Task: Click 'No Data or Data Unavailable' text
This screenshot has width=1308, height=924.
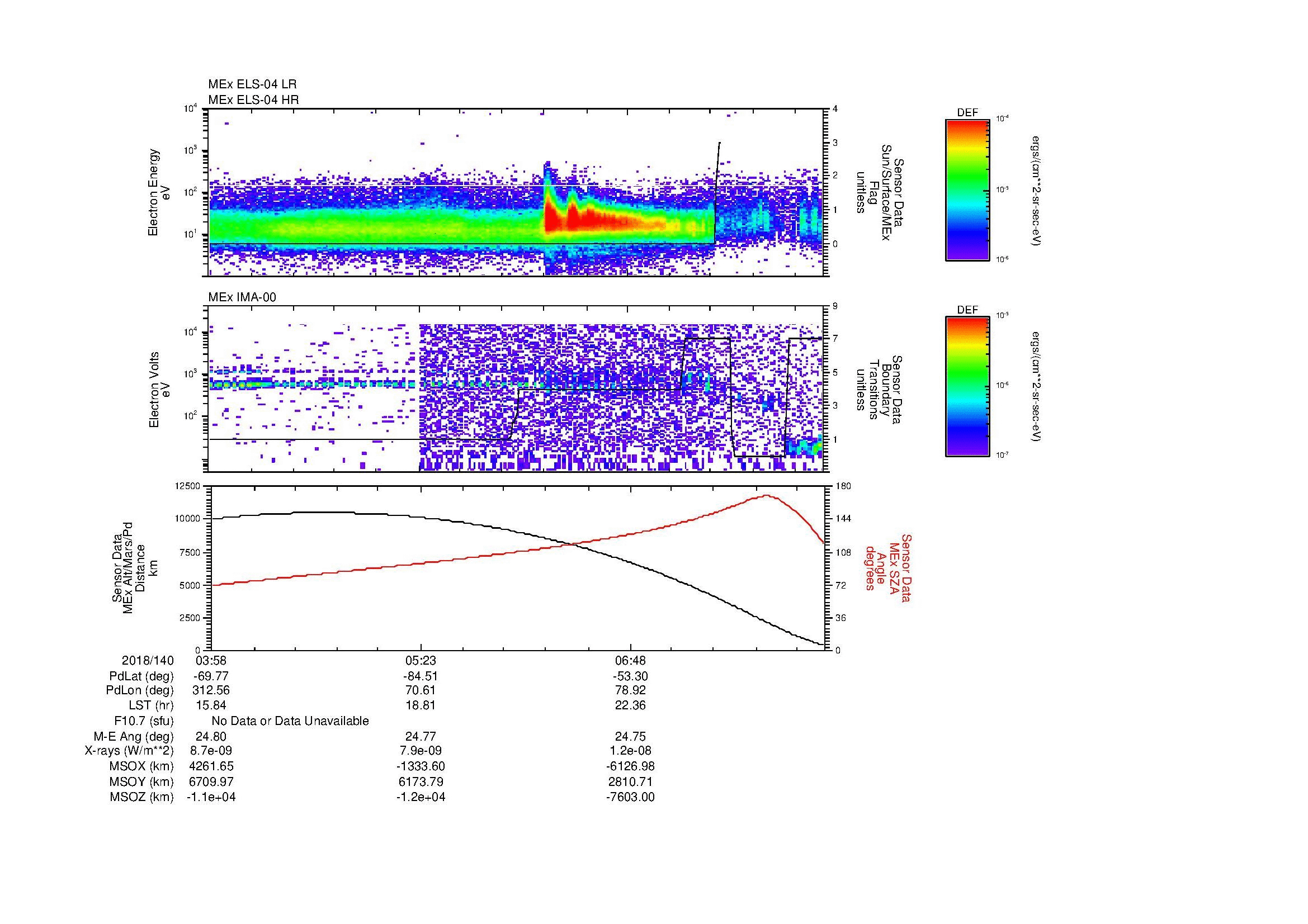Action: coord(290,721)
